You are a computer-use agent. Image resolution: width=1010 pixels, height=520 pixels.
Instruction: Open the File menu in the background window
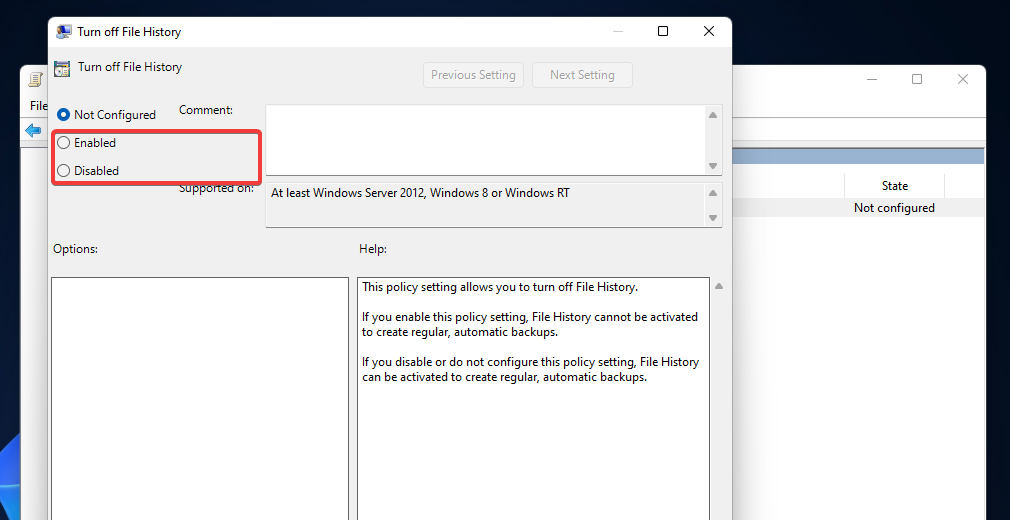(38, 106)
